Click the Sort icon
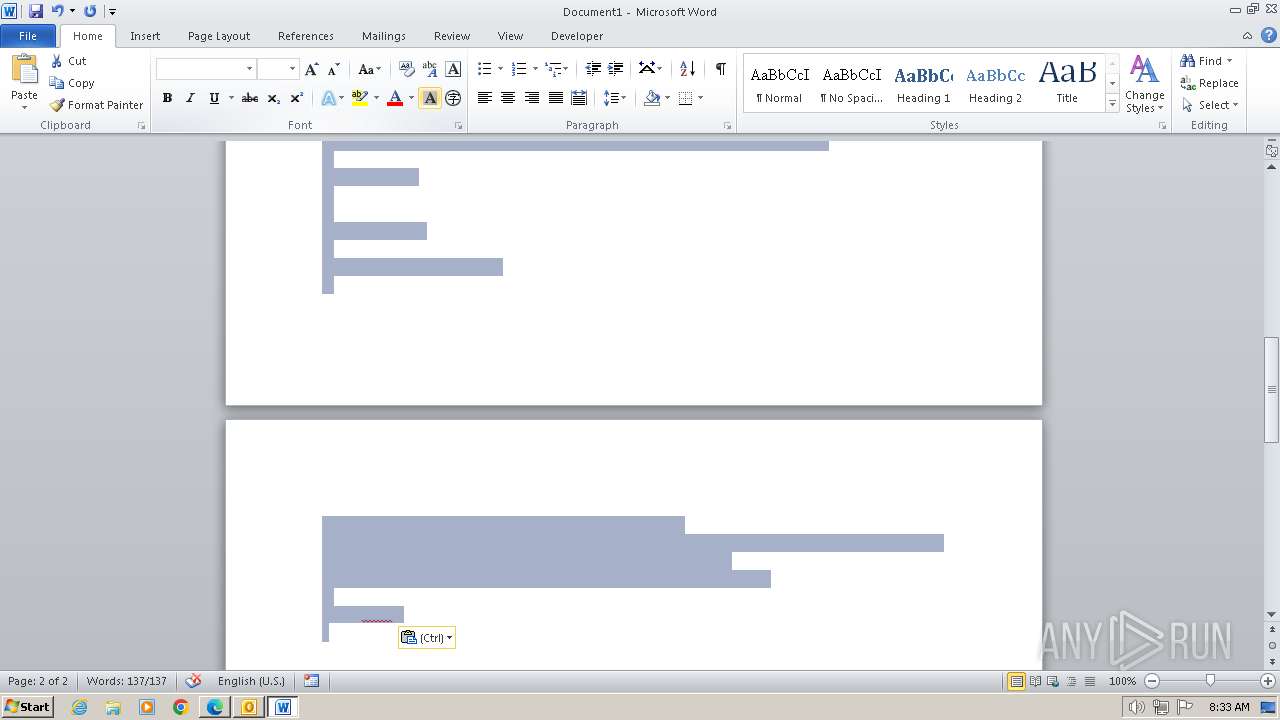 (x=687, y=69)
